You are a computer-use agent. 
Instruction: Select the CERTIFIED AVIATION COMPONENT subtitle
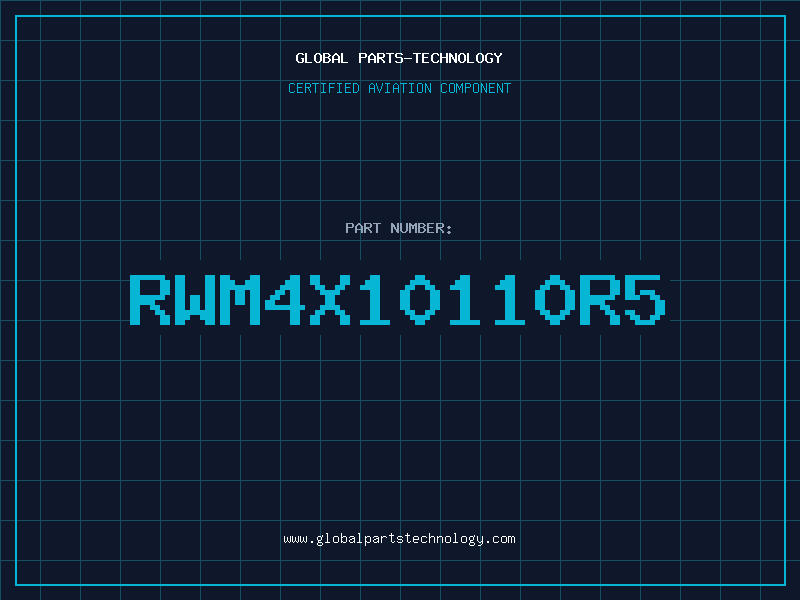point(399,88)
